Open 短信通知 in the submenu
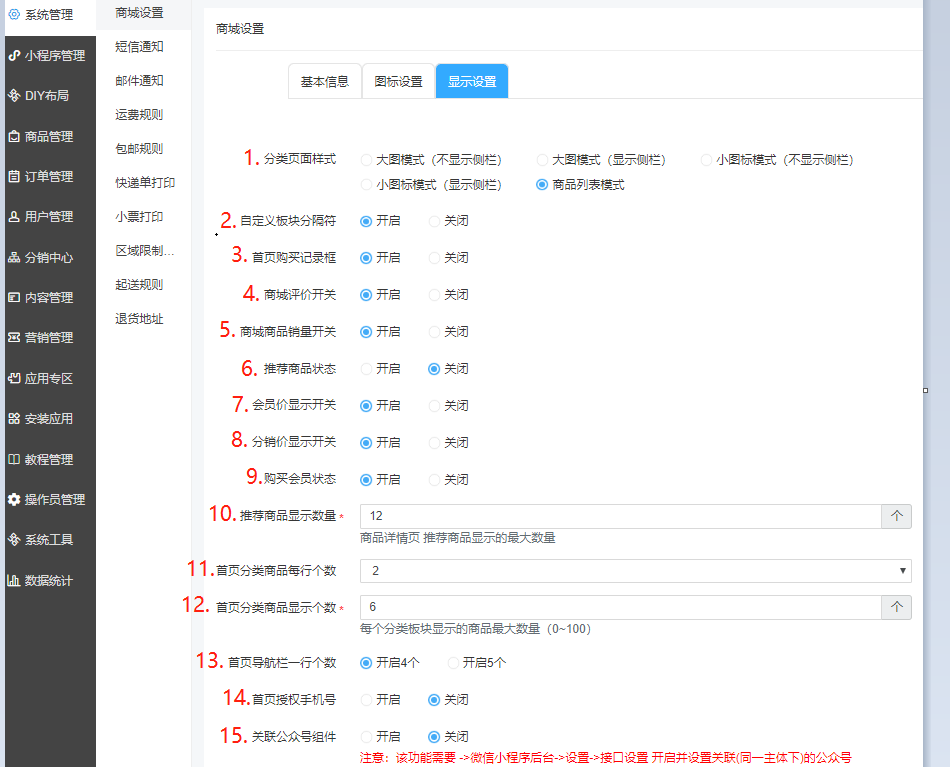The height and width of the screenshot is (767, 950). coord(139,47)
